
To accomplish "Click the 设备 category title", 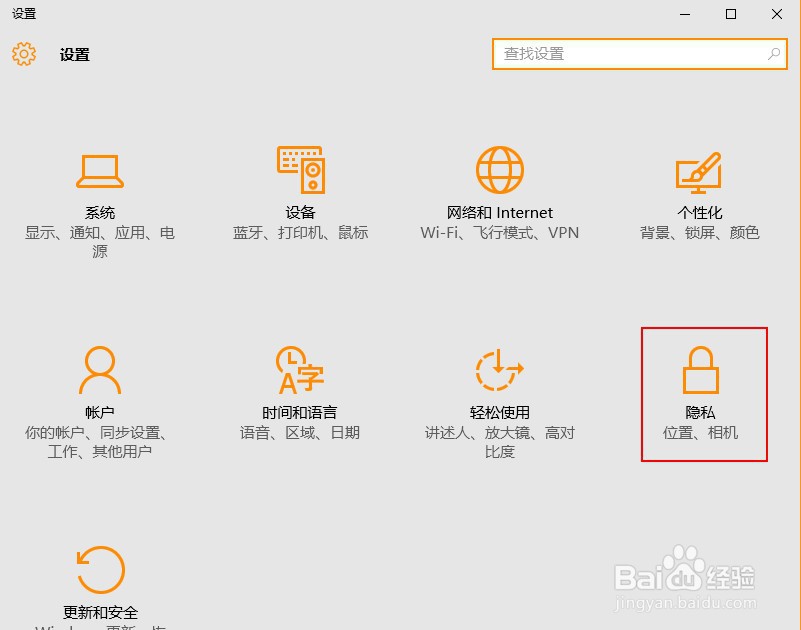I will 300,213.
